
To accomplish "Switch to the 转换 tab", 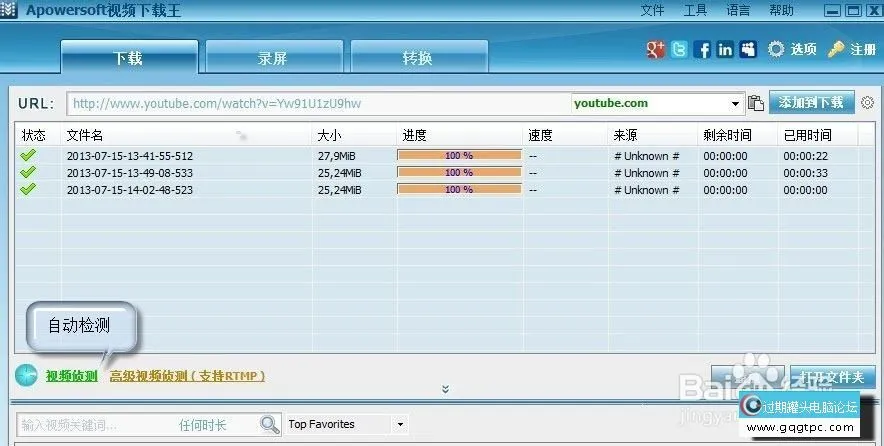I will click(x=418, y=58).
